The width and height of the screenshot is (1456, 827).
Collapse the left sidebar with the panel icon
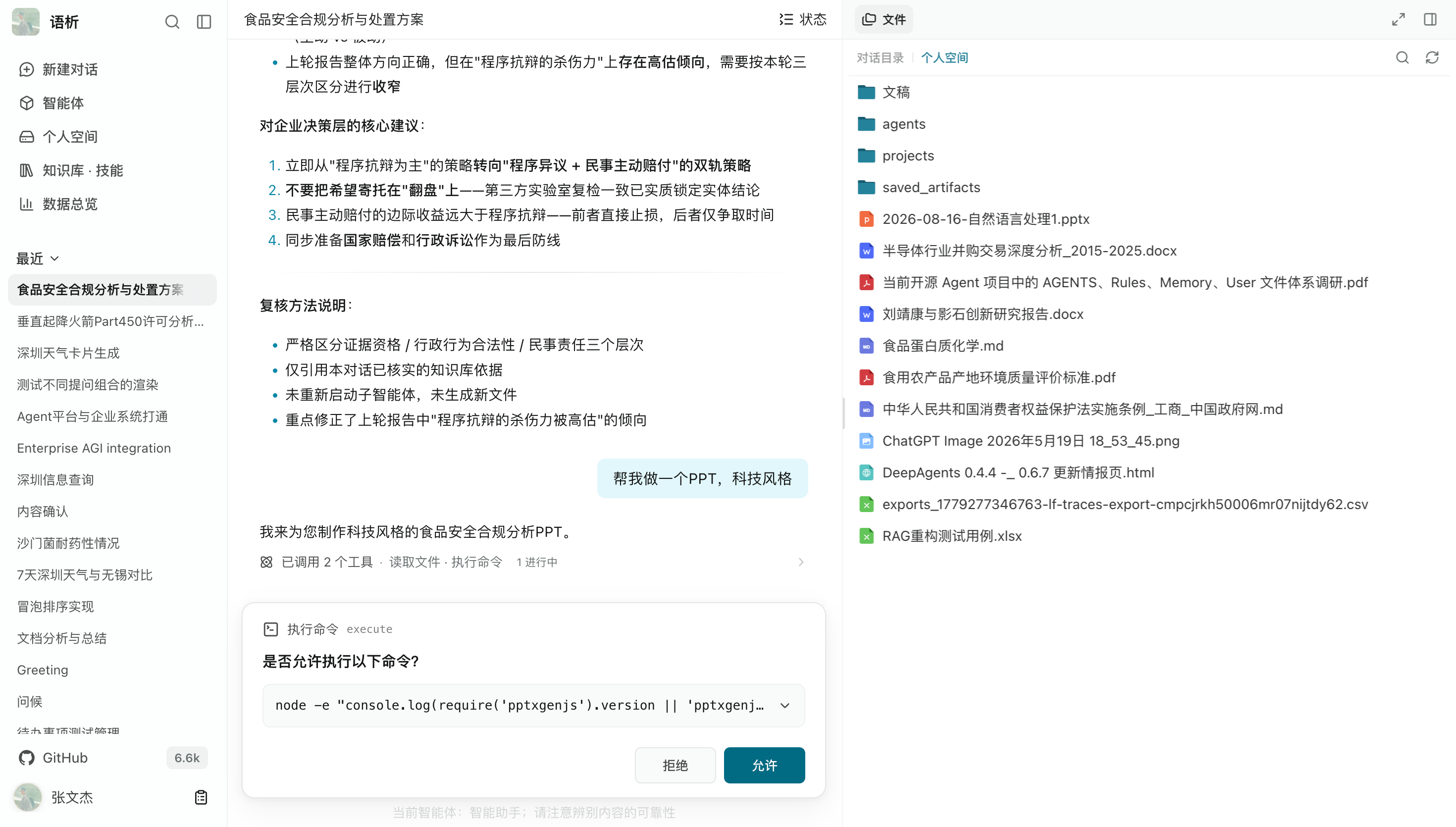[x=204, y=22]
